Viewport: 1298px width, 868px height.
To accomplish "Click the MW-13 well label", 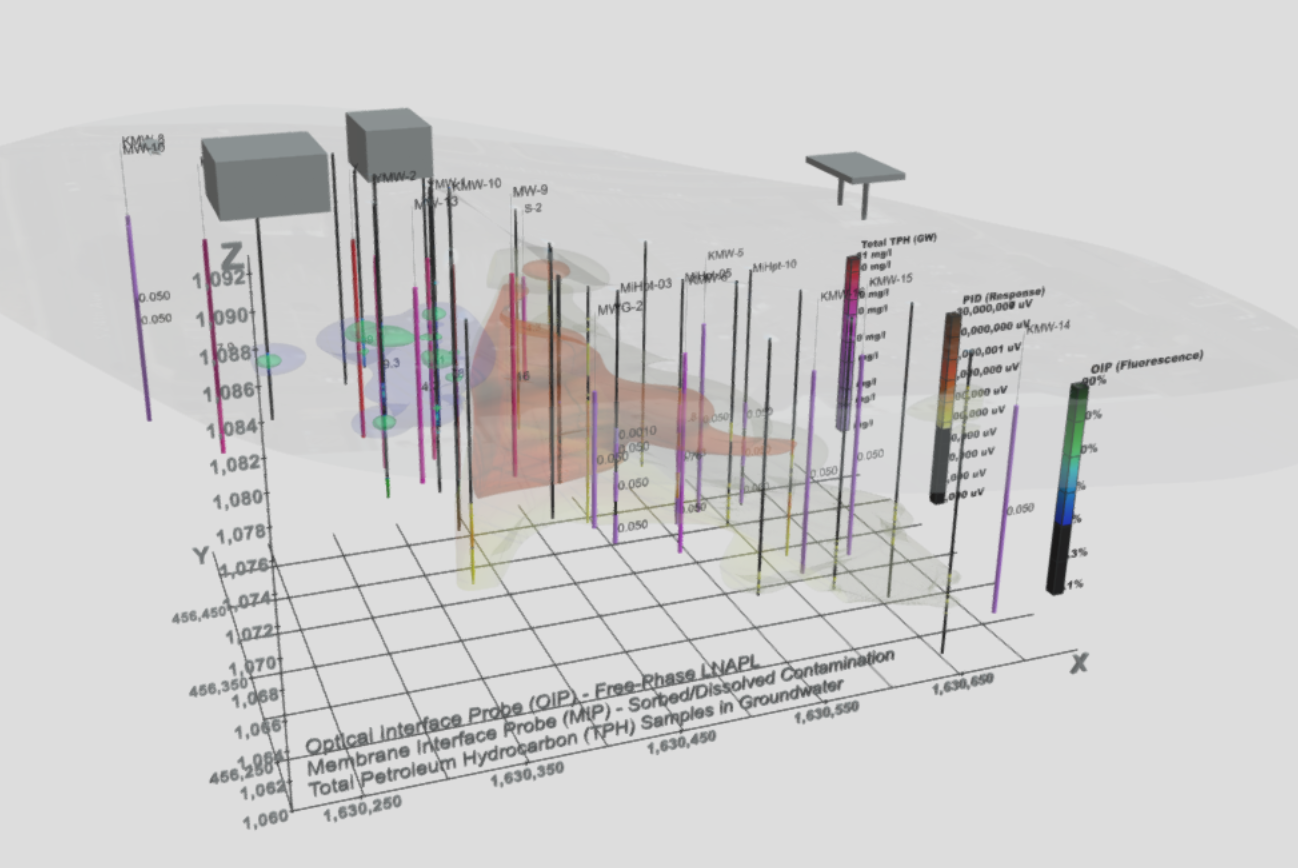I will tap(436, 203).
